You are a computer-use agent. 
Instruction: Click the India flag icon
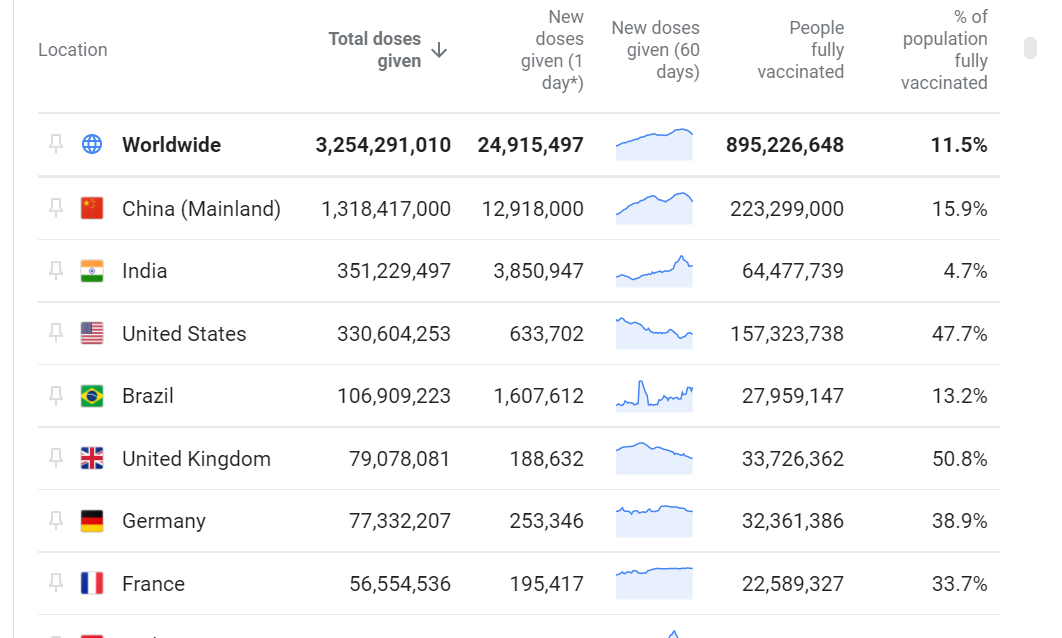92,271
